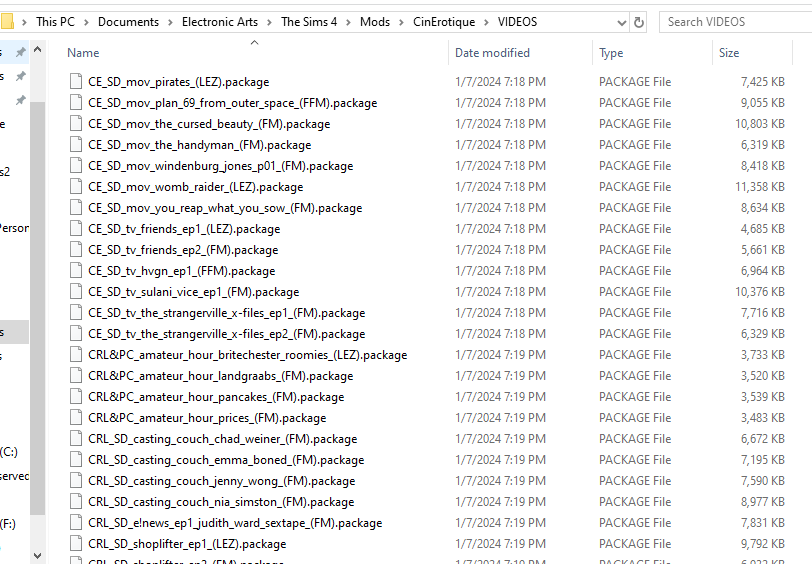Click the 10,376 KB size cell
This screenshot has width=812, height=572.
760,291
